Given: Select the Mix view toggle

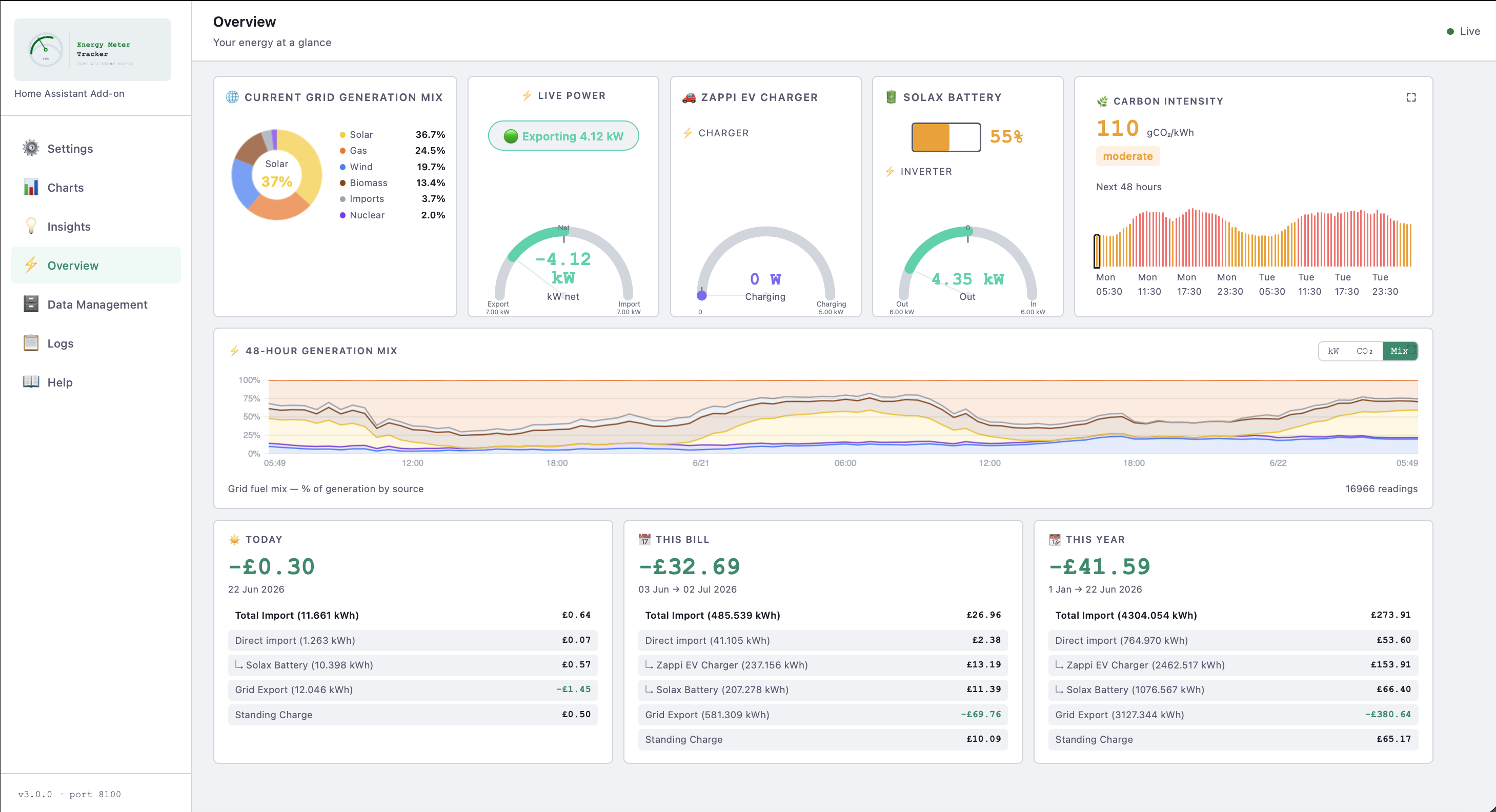Looking at the screenshot, I should [1400, 351].
